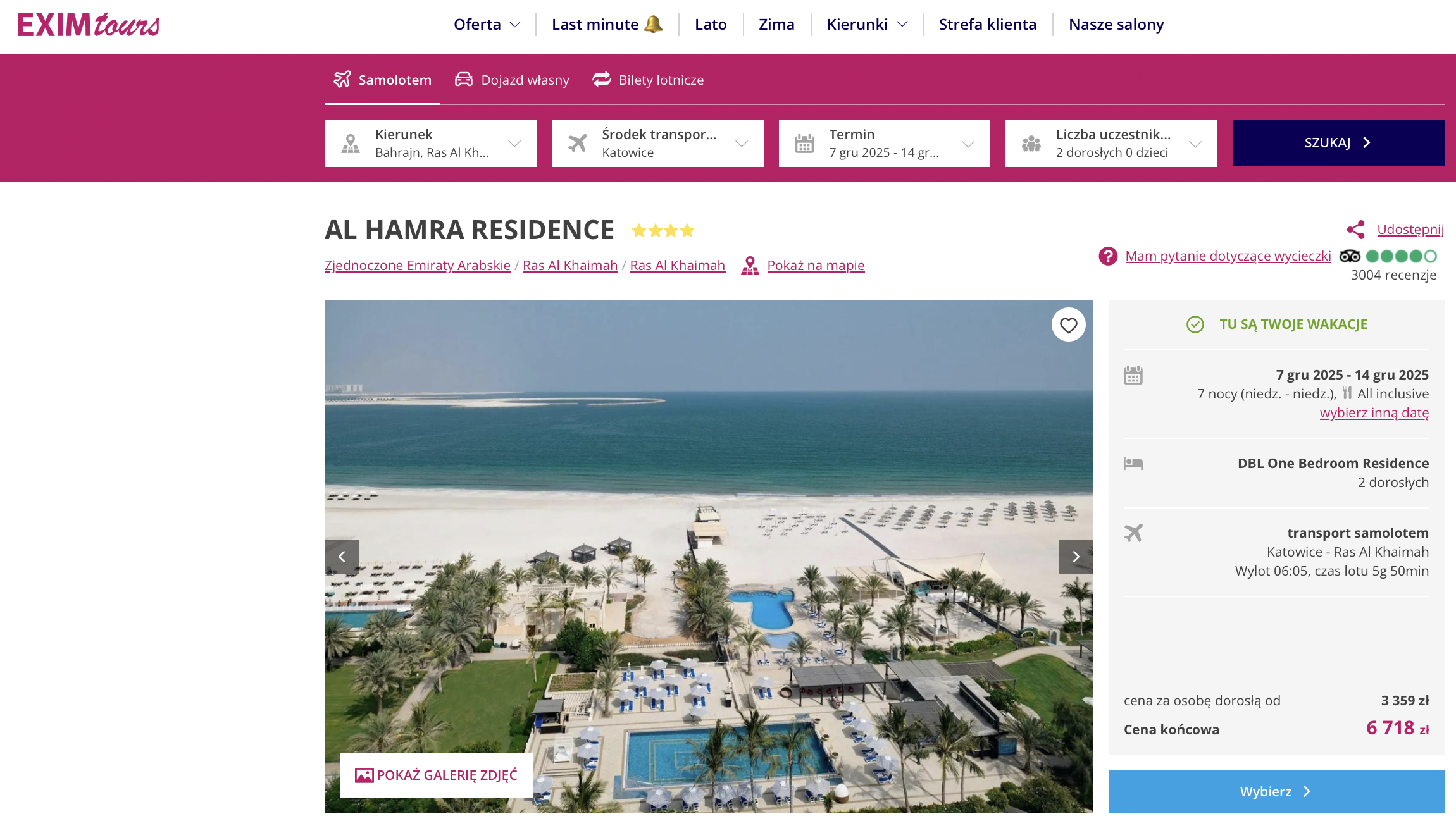
Task: Show previous gallery photo with left arrow
Action: (x=342, y=557)
